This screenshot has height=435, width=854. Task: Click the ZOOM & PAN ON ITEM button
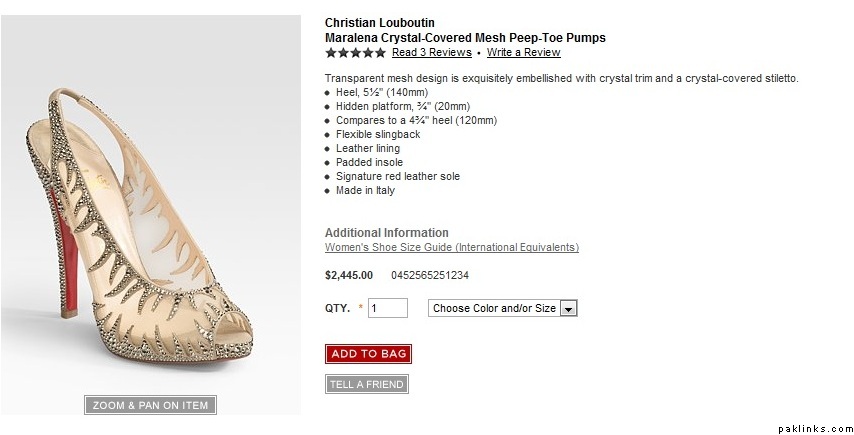click(150, 405)
